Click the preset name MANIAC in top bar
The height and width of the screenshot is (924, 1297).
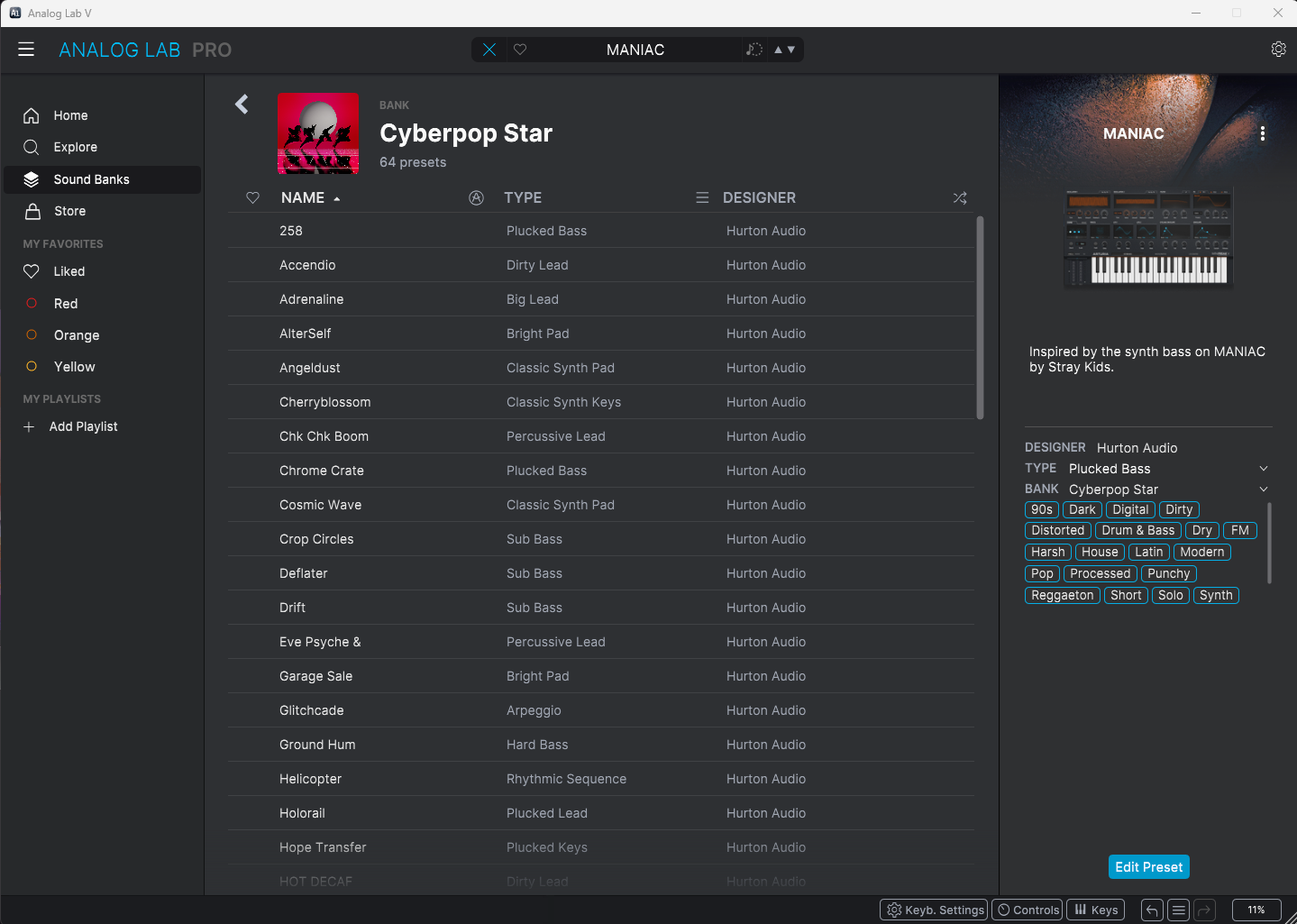tap(635, 50)
